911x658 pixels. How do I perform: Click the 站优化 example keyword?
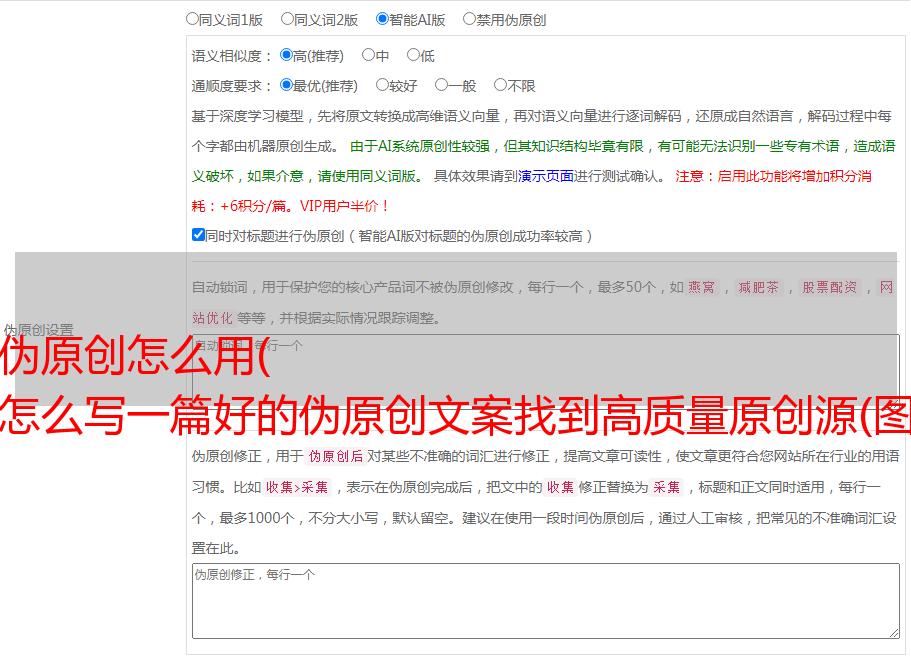213,318
